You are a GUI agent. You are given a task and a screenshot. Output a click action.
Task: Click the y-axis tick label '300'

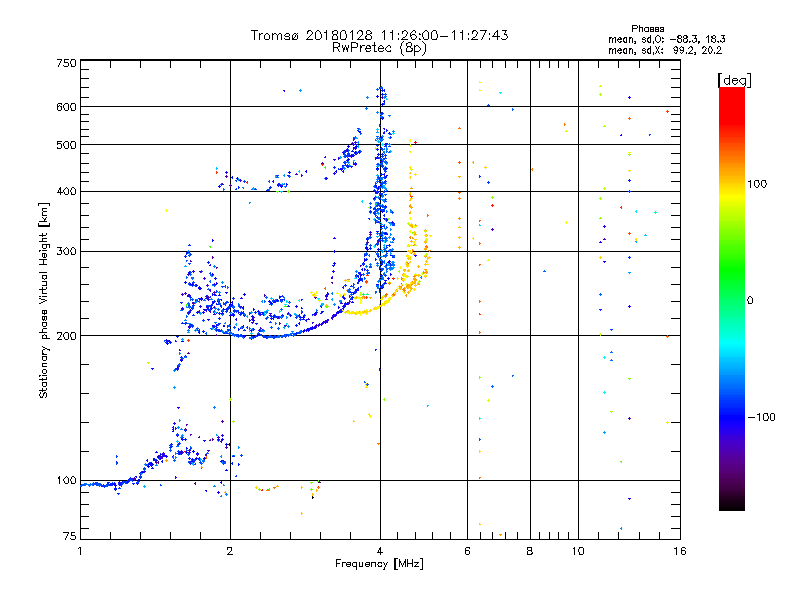point(66,252)
